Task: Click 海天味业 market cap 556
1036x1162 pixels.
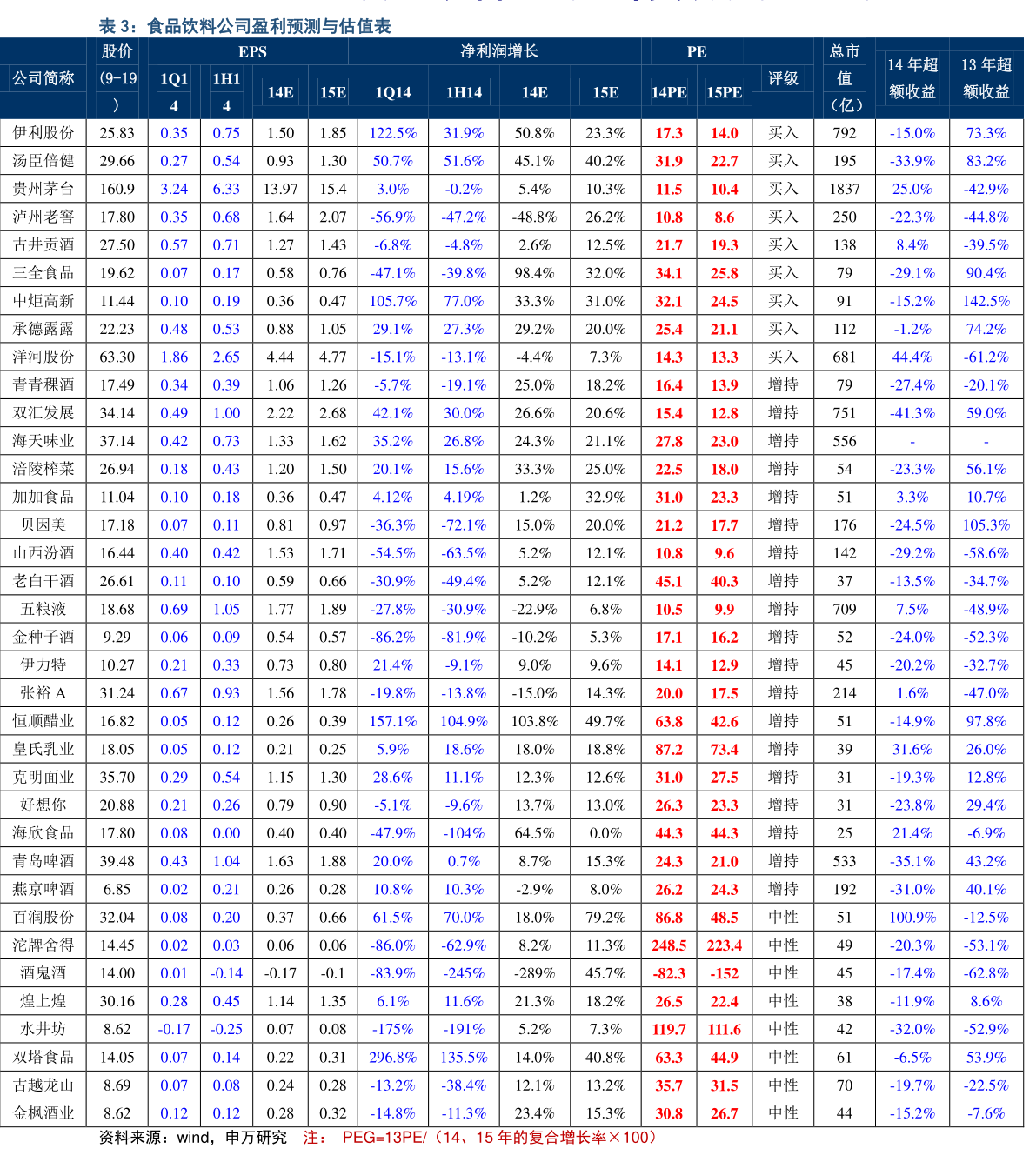Action: [x=845, y=441]
